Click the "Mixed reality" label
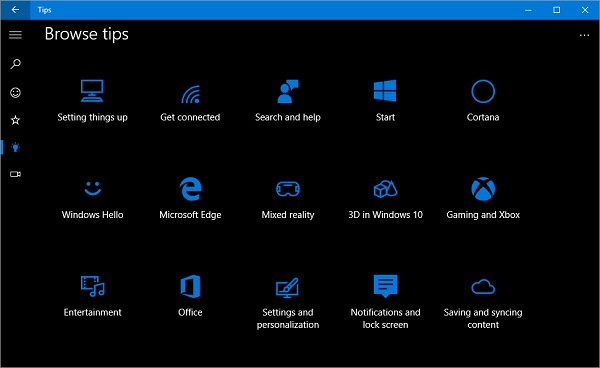600x368 pixels. pyautogui.click(x=288, y=215)
